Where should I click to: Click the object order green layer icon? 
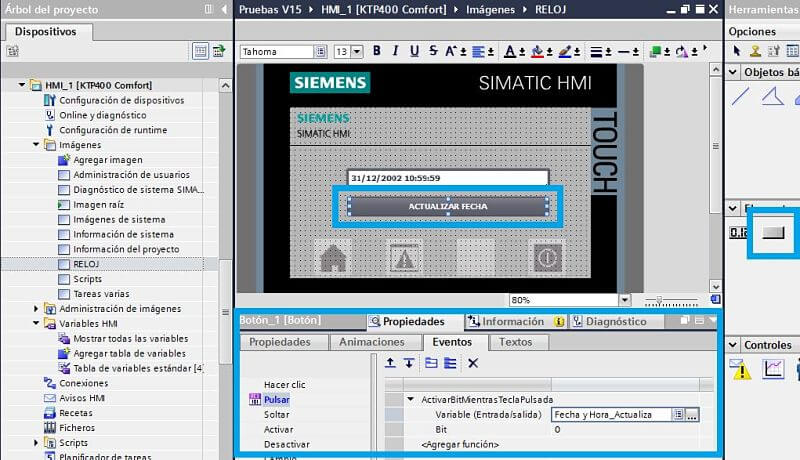pyautogui.click(x=656, y=52)
